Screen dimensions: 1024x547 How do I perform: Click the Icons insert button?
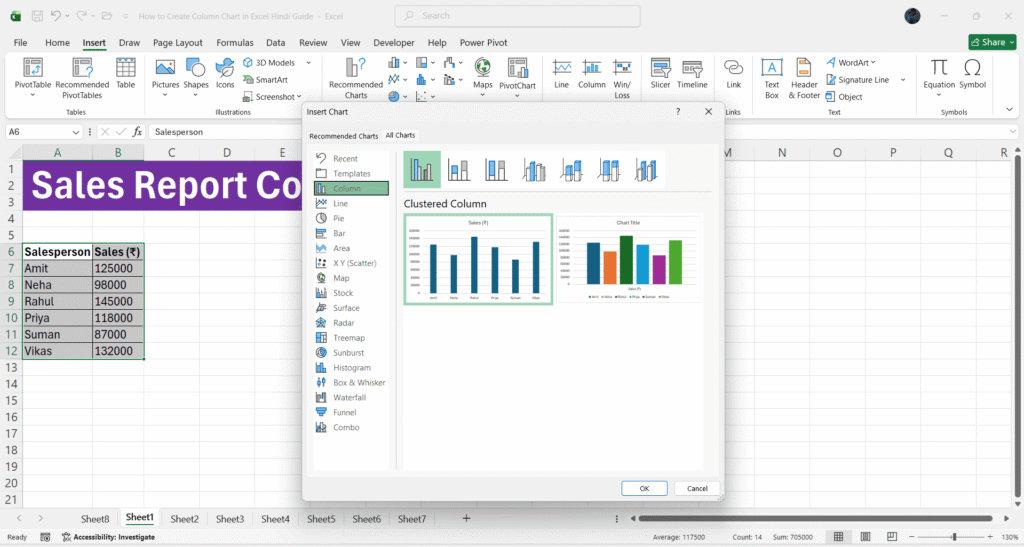point(225,73)
